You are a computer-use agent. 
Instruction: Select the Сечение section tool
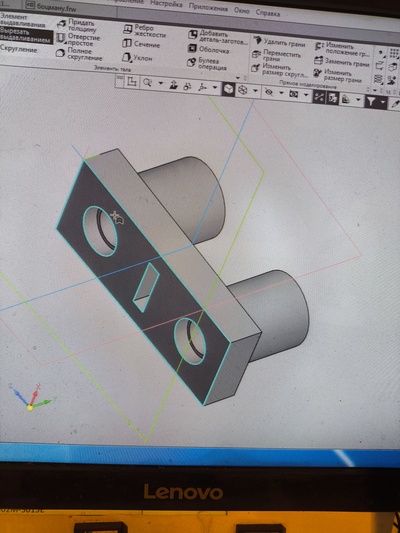pyautogui.click(x=127, y=43)
